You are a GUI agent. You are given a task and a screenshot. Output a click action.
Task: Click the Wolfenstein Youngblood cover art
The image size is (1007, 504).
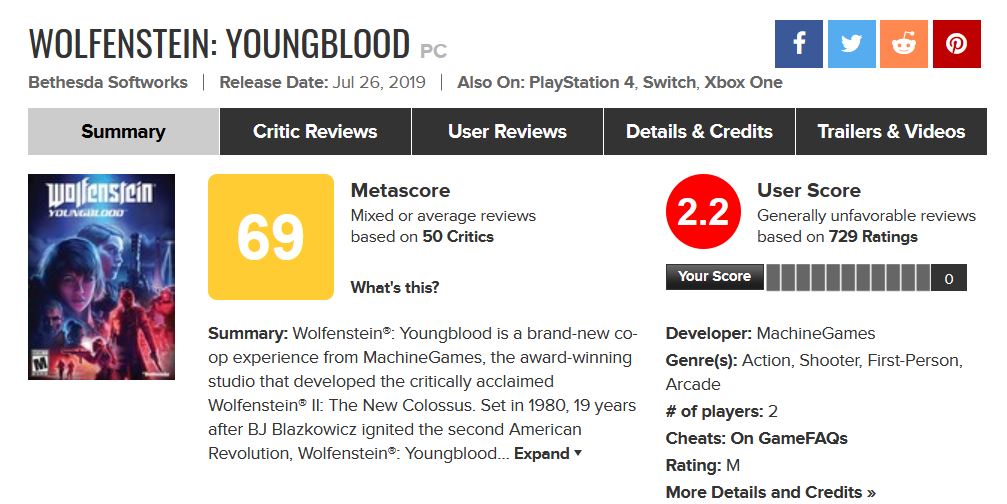(x=101, y=277)
